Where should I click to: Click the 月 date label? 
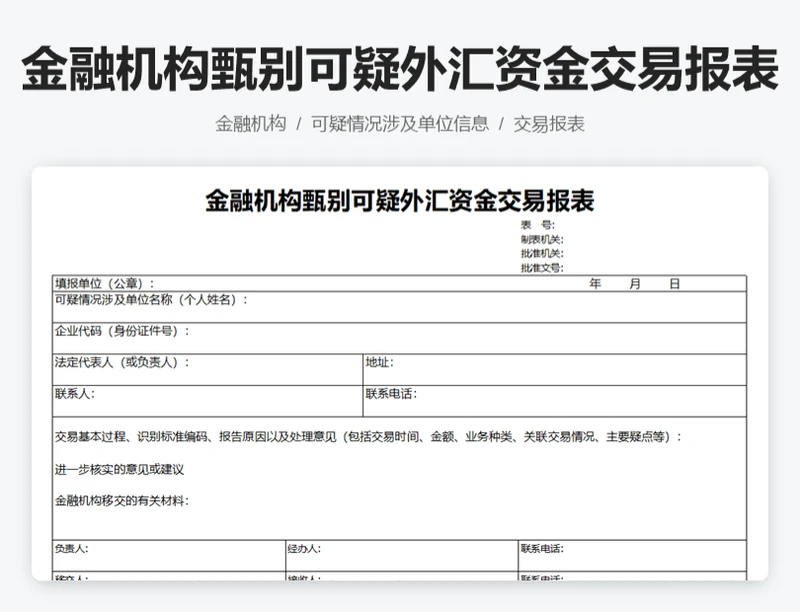tap(635, 284)
